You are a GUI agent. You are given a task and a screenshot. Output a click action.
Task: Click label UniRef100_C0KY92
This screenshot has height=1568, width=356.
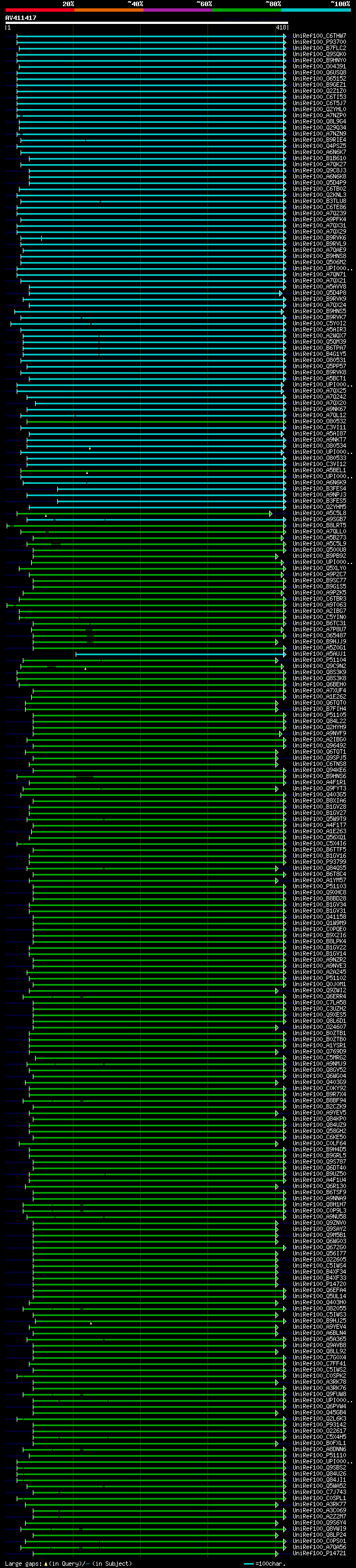pos(319,1089)
